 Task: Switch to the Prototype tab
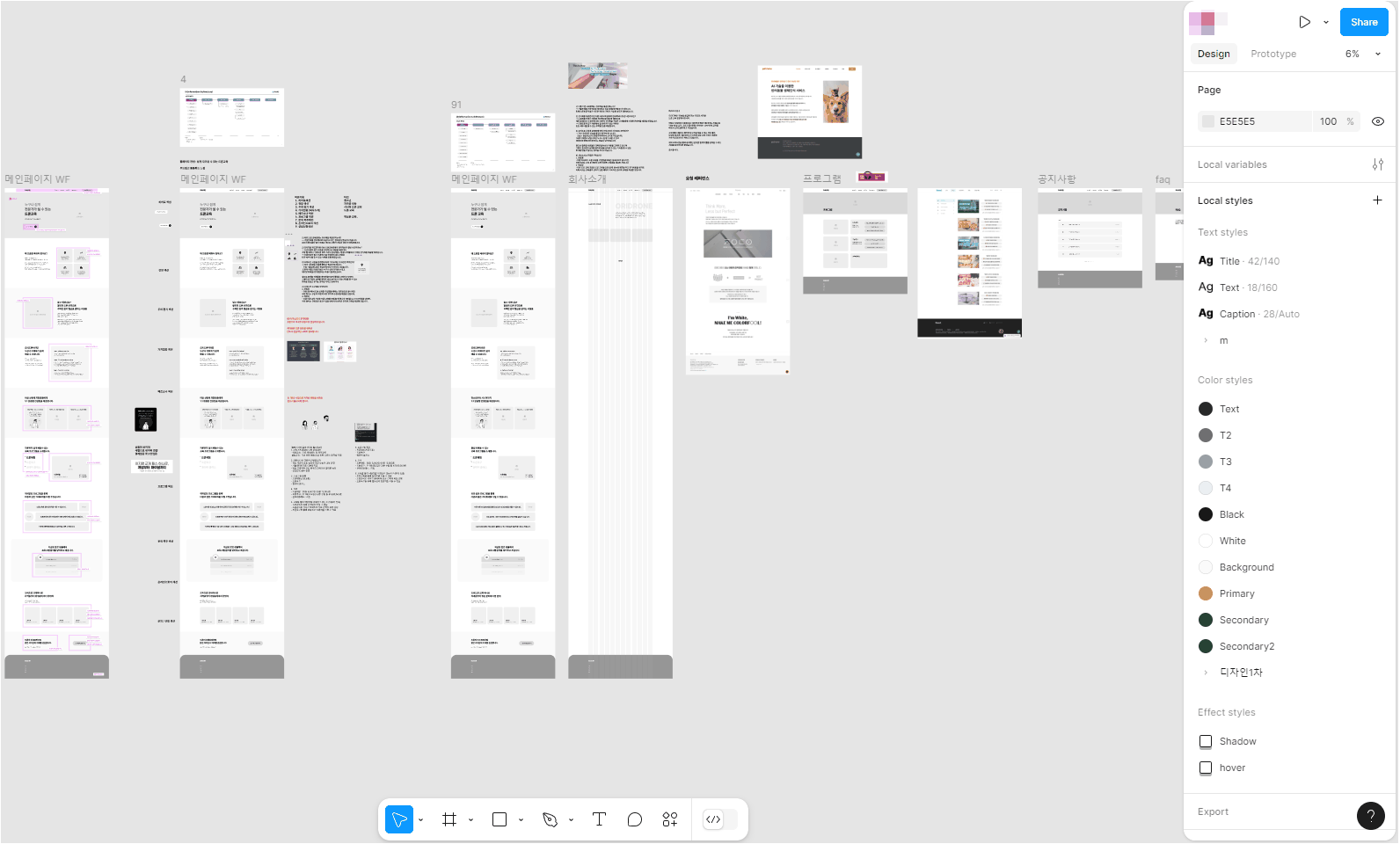point(1272,54)
